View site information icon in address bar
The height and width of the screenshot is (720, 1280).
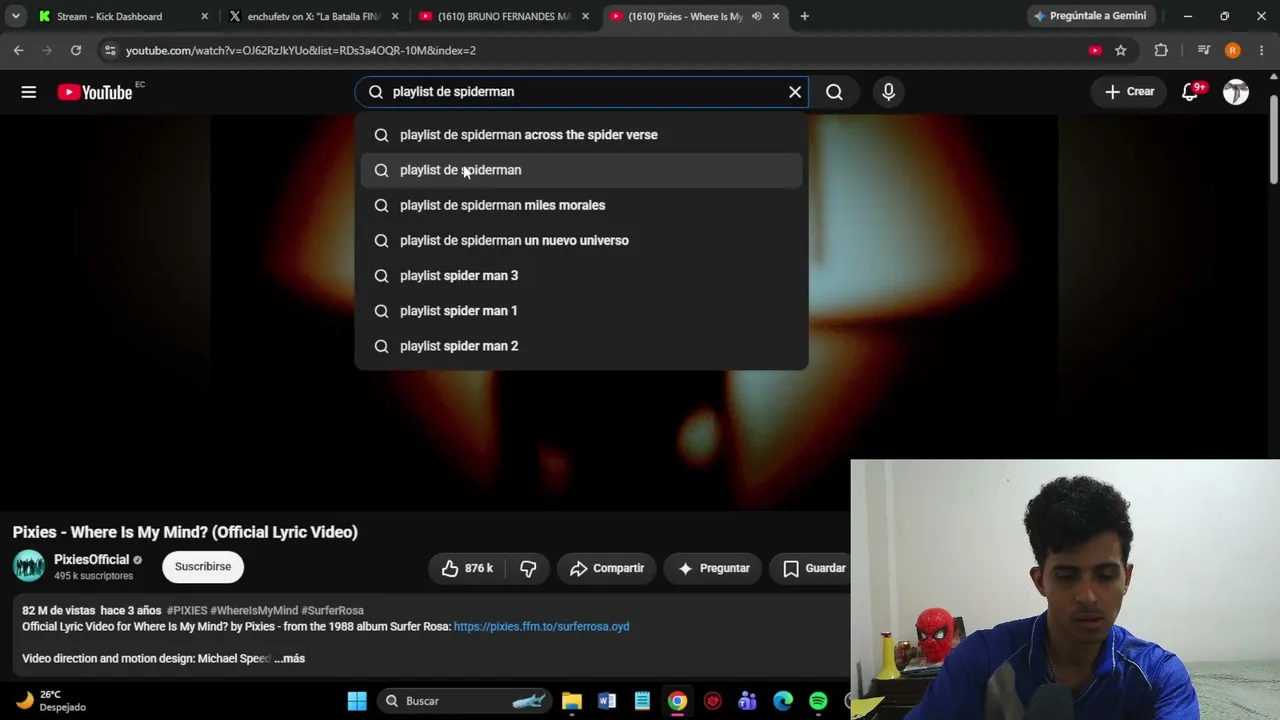pyautogui.click(x=110, y=50)
